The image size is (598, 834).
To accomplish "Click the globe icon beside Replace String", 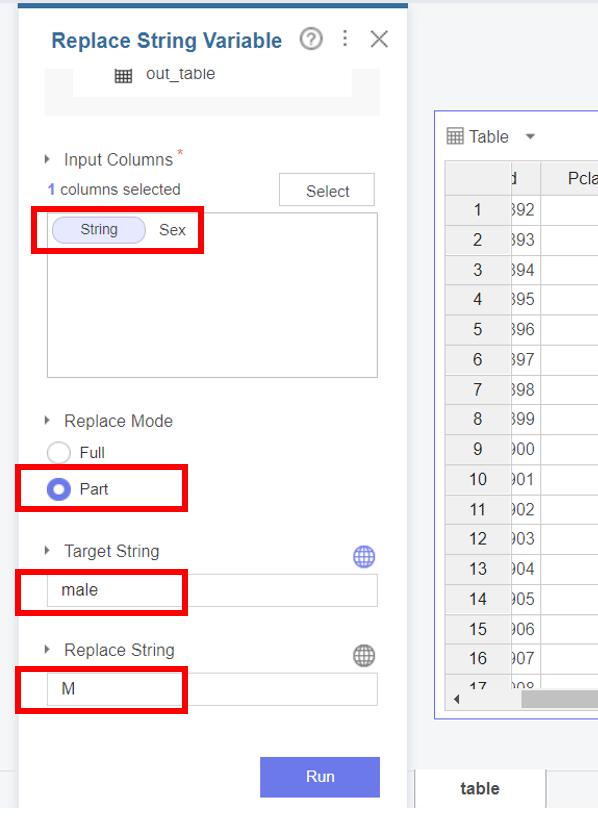I will 364,655.
